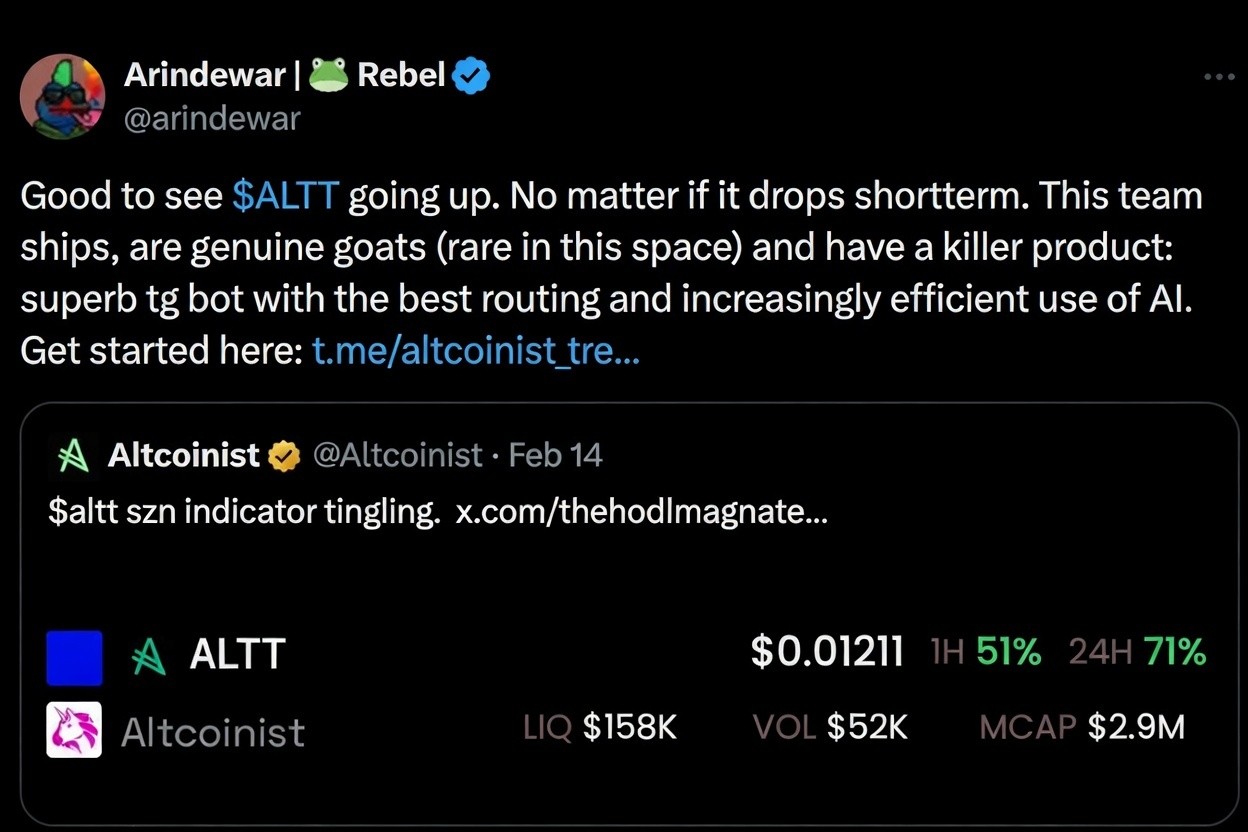Click the Altcoinist unicorn avatar

click(73, 731)
